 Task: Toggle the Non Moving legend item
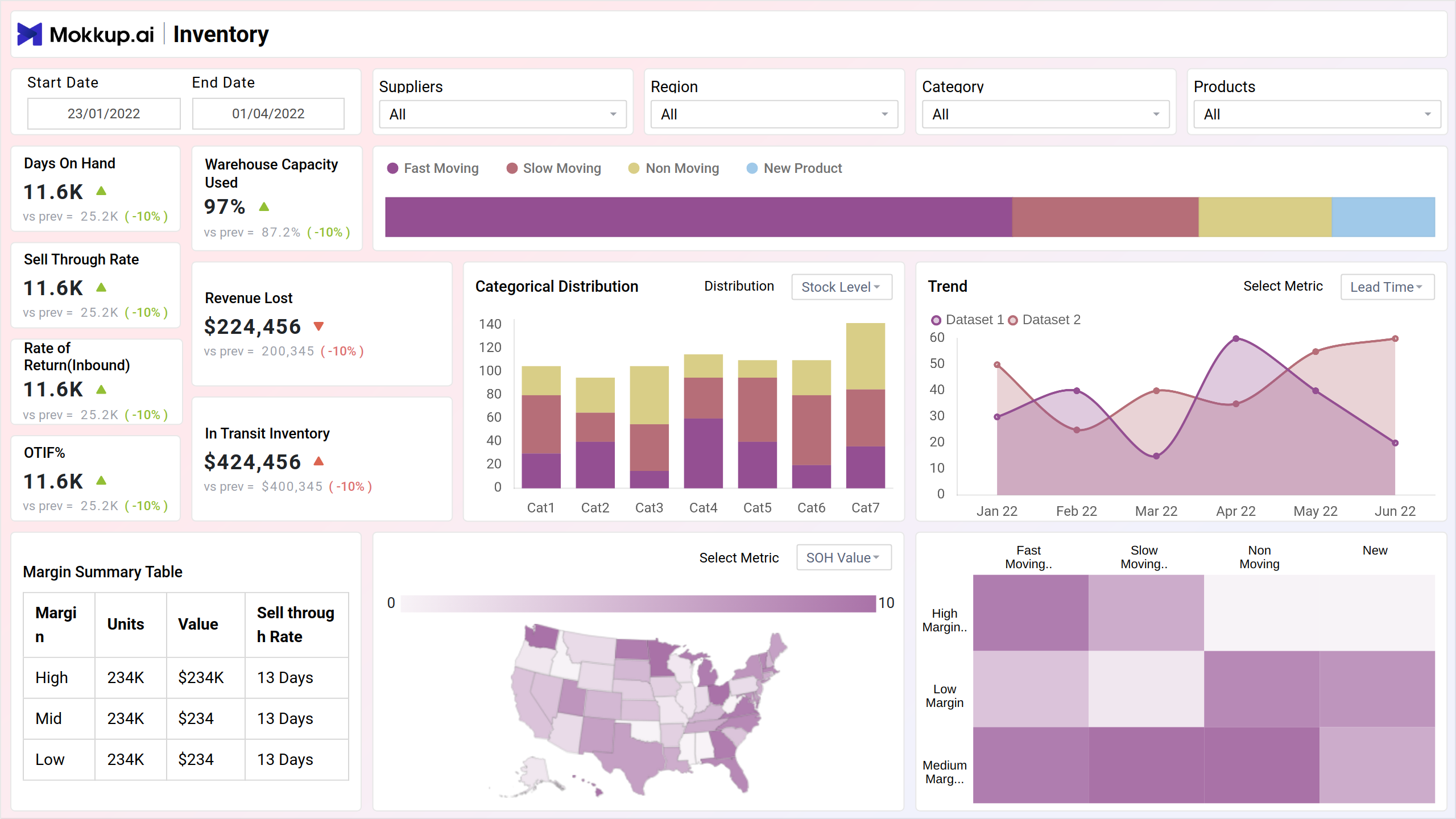click(673, 168)
